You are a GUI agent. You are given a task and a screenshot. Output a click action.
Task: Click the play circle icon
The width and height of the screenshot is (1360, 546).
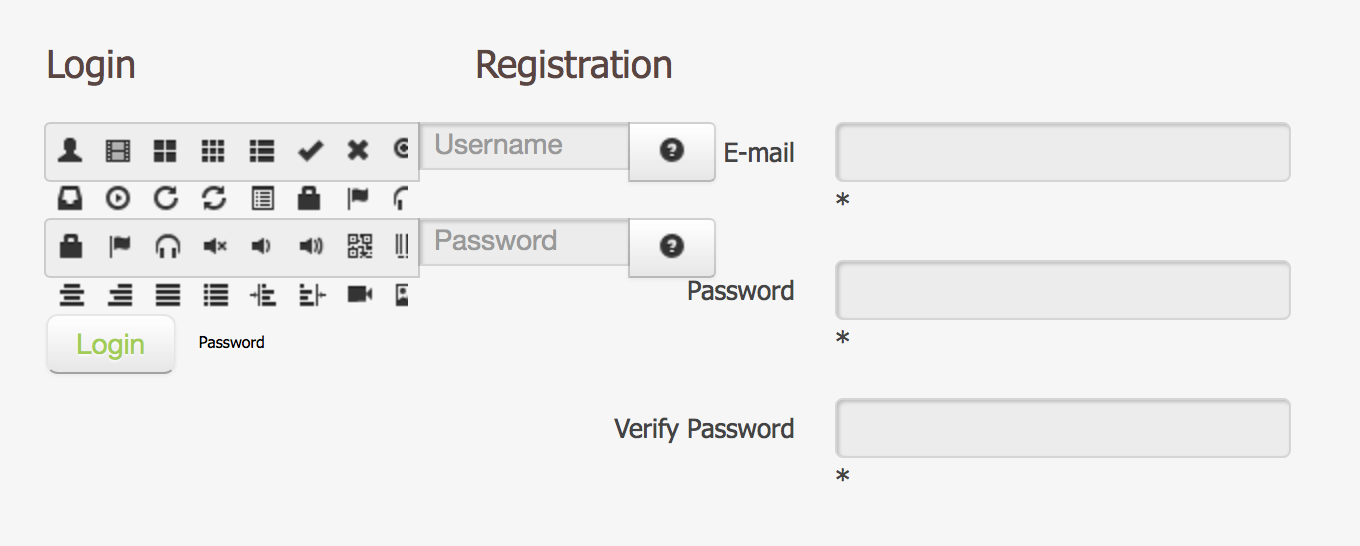point(118,199)
